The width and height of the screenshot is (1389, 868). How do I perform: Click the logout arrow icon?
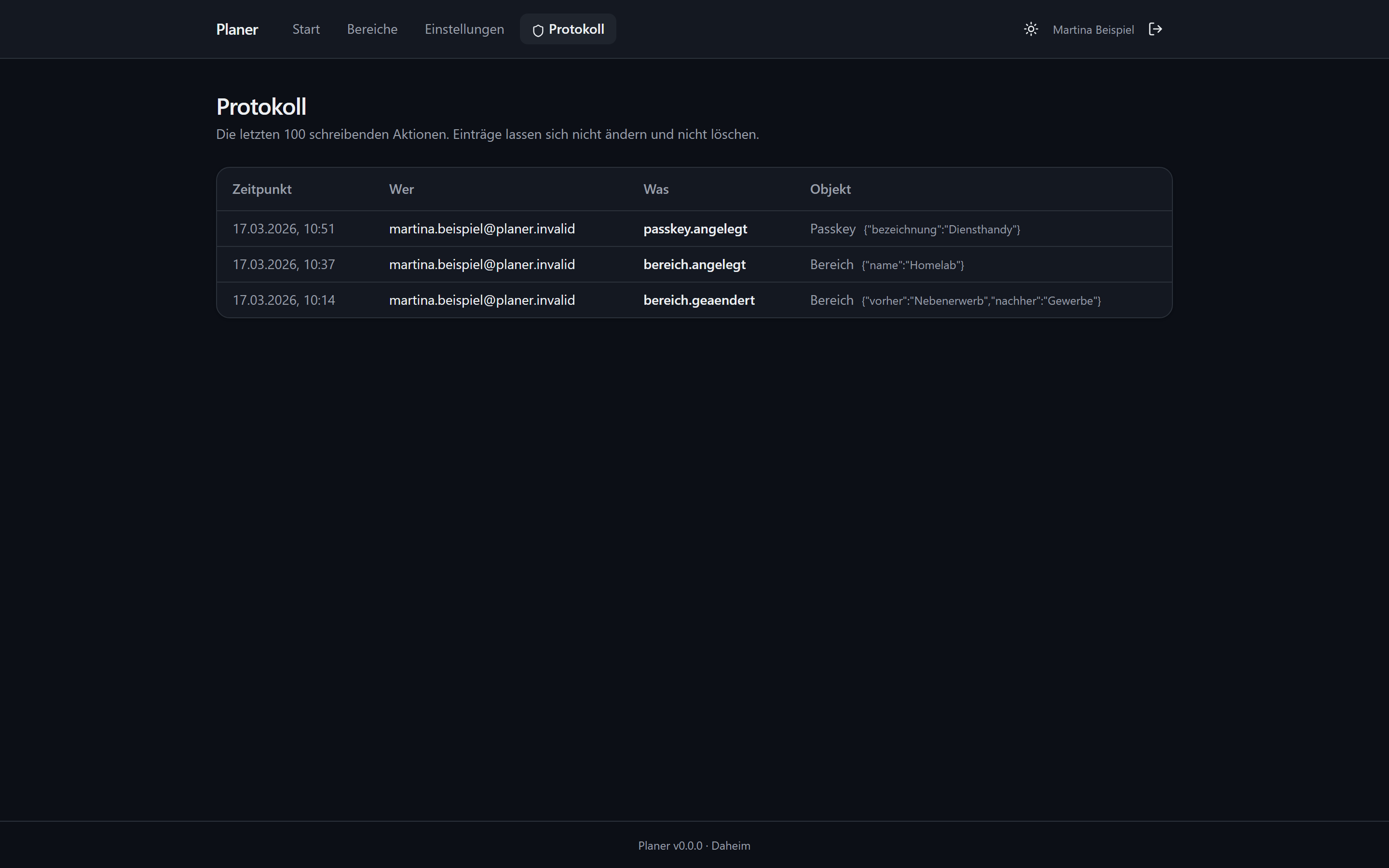coord(1156,29)
